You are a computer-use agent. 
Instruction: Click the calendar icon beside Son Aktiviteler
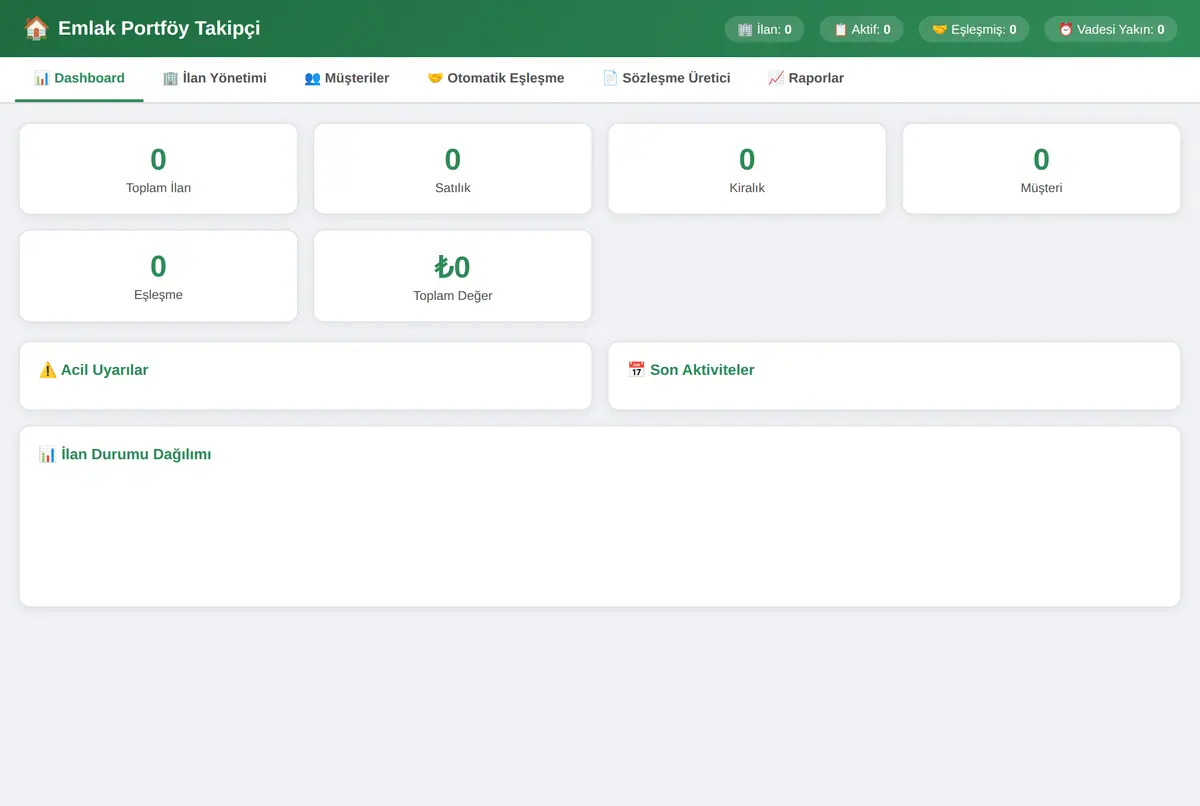[637, 370]
